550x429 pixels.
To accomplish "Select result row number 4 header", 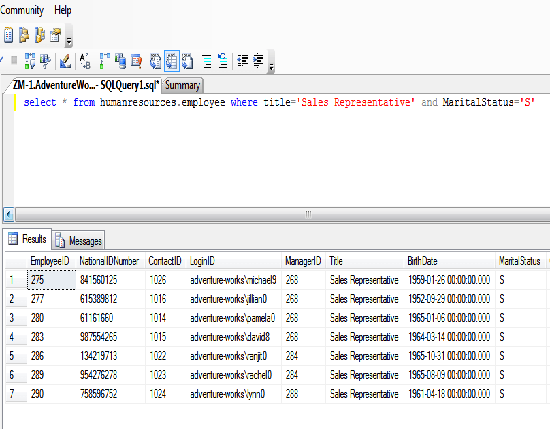I will tap(16, 337).
